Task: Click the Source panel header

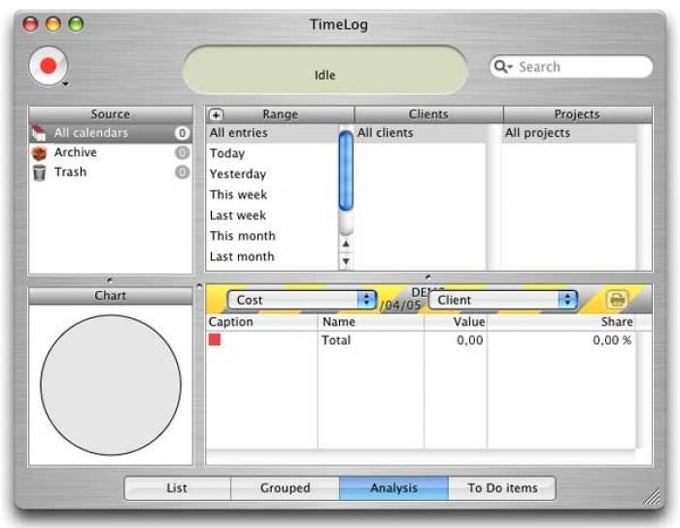Action: 110,114
